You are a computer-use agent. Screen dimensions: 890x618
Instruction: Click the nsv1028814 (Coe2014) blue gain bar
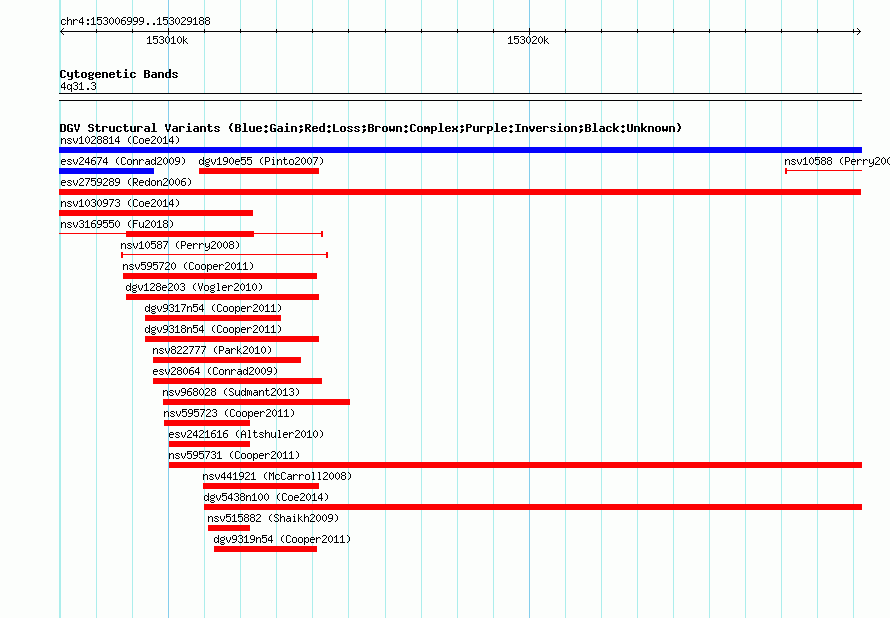click(460, 150)
